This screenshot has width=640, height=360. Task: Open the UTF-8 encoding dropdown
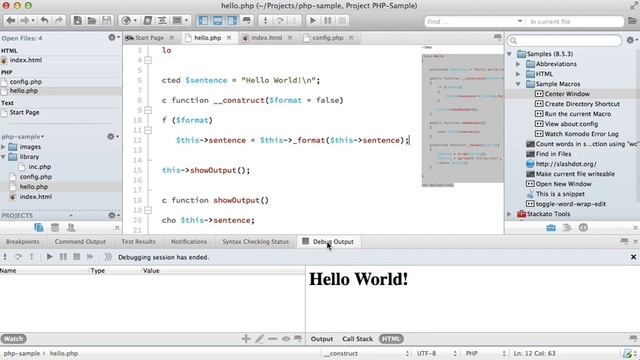[435, 353]
